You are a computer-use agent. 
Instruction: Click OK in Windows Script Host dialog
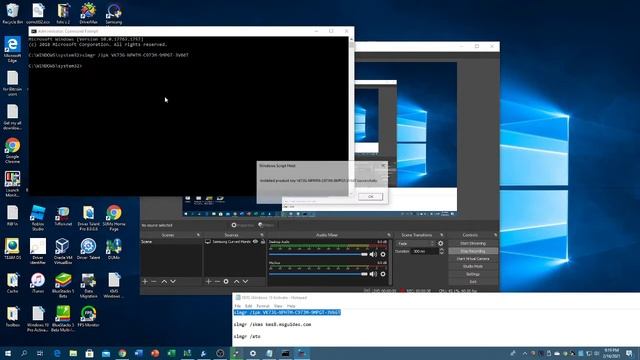click(x=371, y=196)
